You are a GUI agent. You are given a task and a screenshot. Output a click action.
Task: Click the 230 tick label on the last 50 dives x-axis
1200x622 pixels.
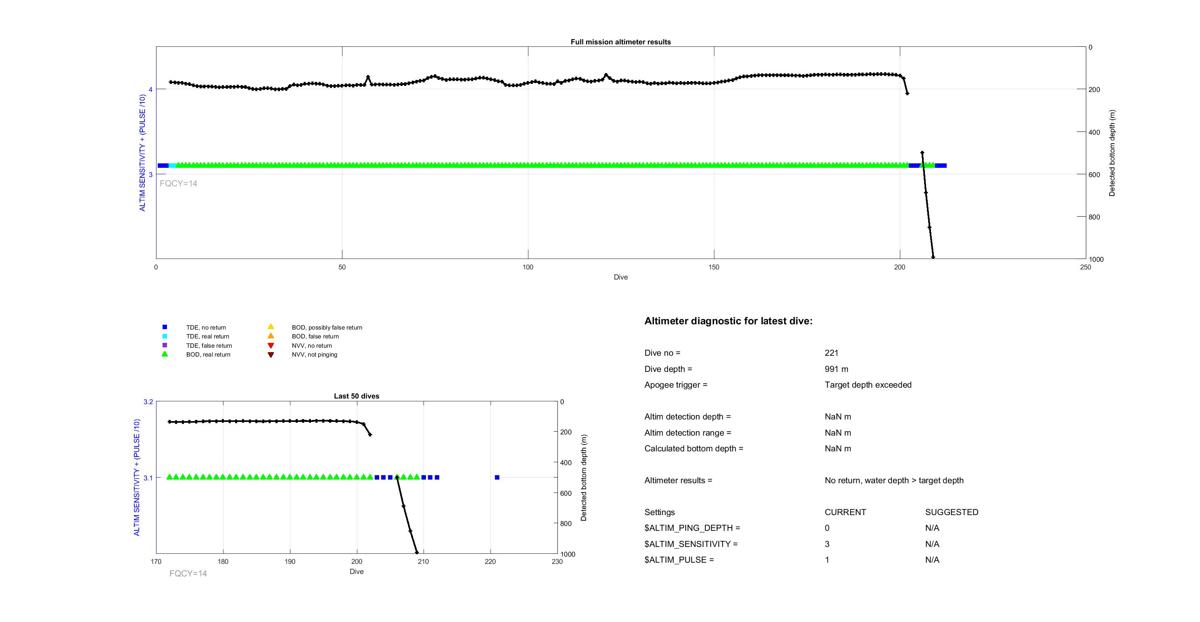[557, 562]
